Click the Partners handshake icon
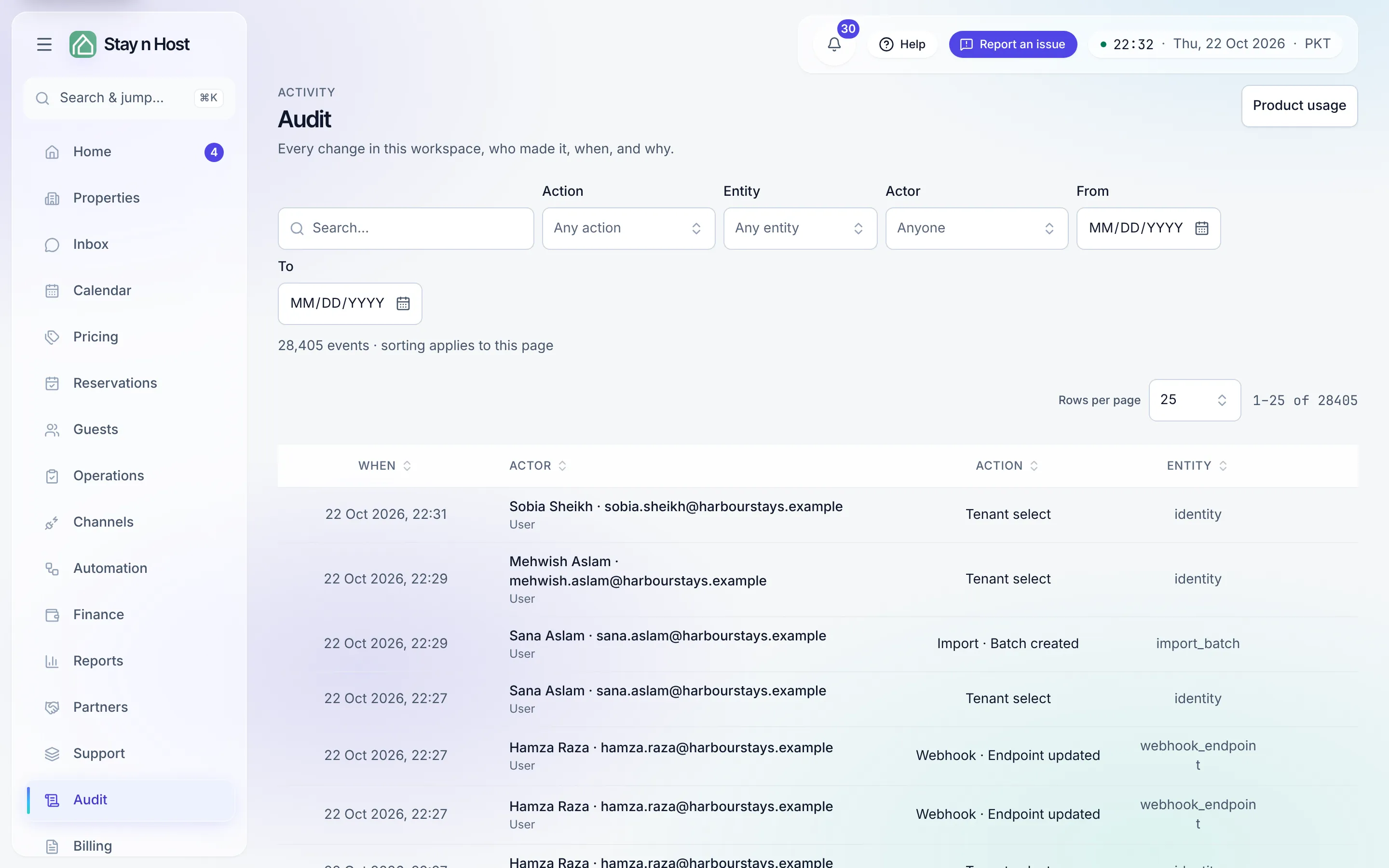This screenshot has width=1389, height=868. [x=52, y=707]
